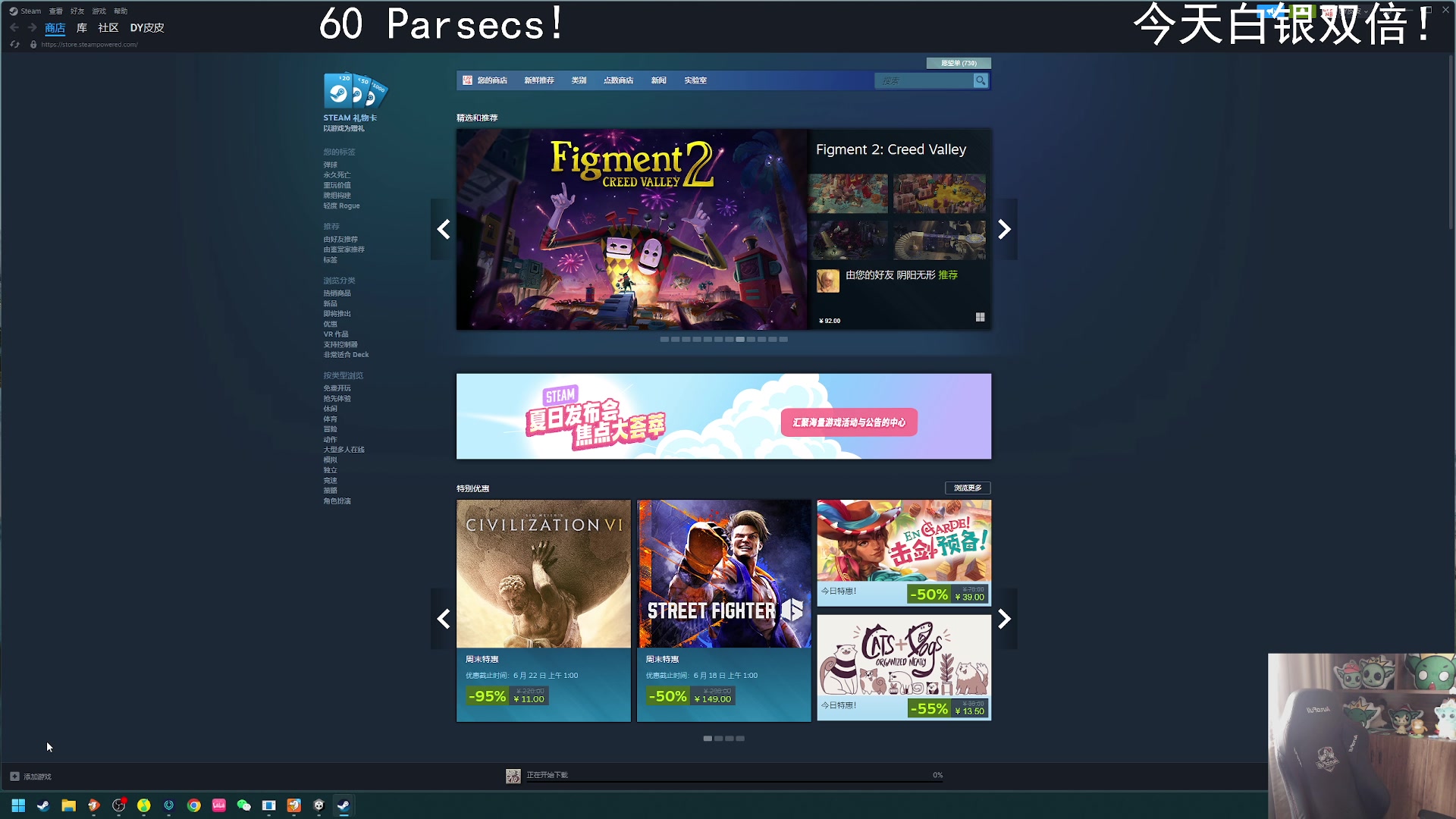Image resolution: width=1456 pixels, height=819 pixels.
Task: Open the 查看 menu
Action: [x=56, y=11]
